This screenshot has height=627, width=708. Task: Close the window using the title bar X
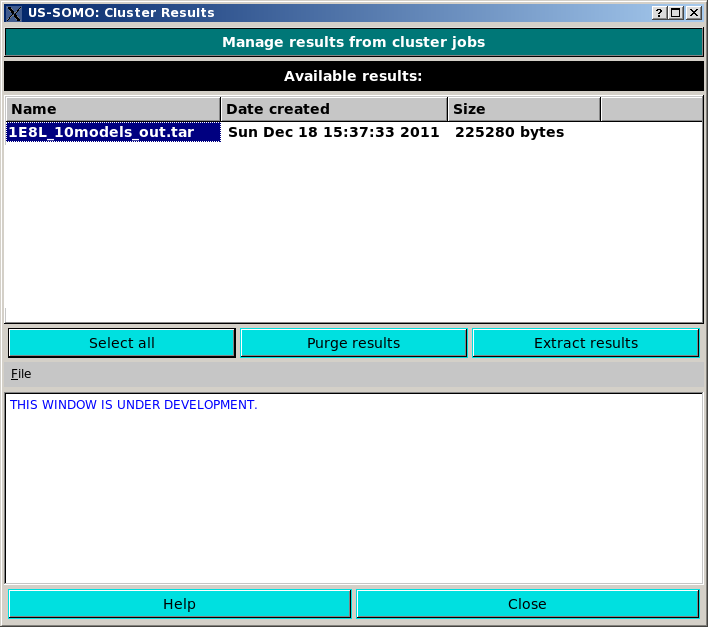693,13
